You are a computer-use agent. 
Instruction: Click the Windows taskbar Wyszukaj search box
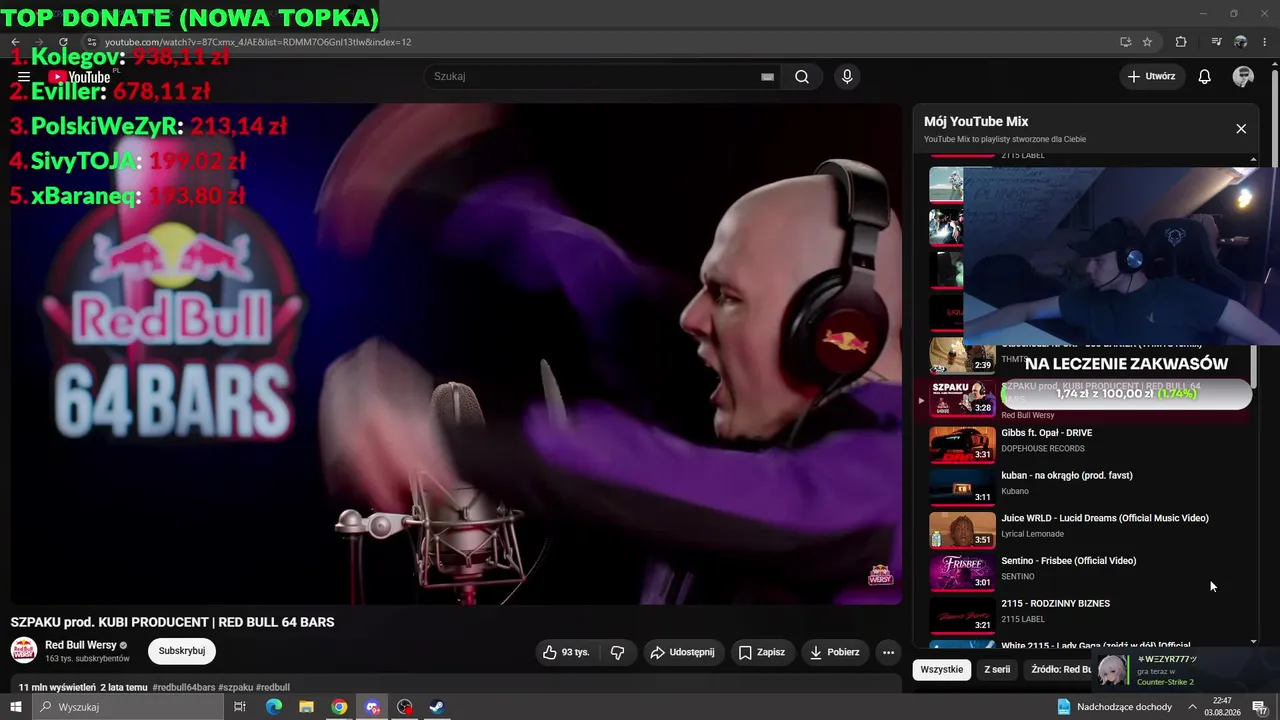click(127, 707)
